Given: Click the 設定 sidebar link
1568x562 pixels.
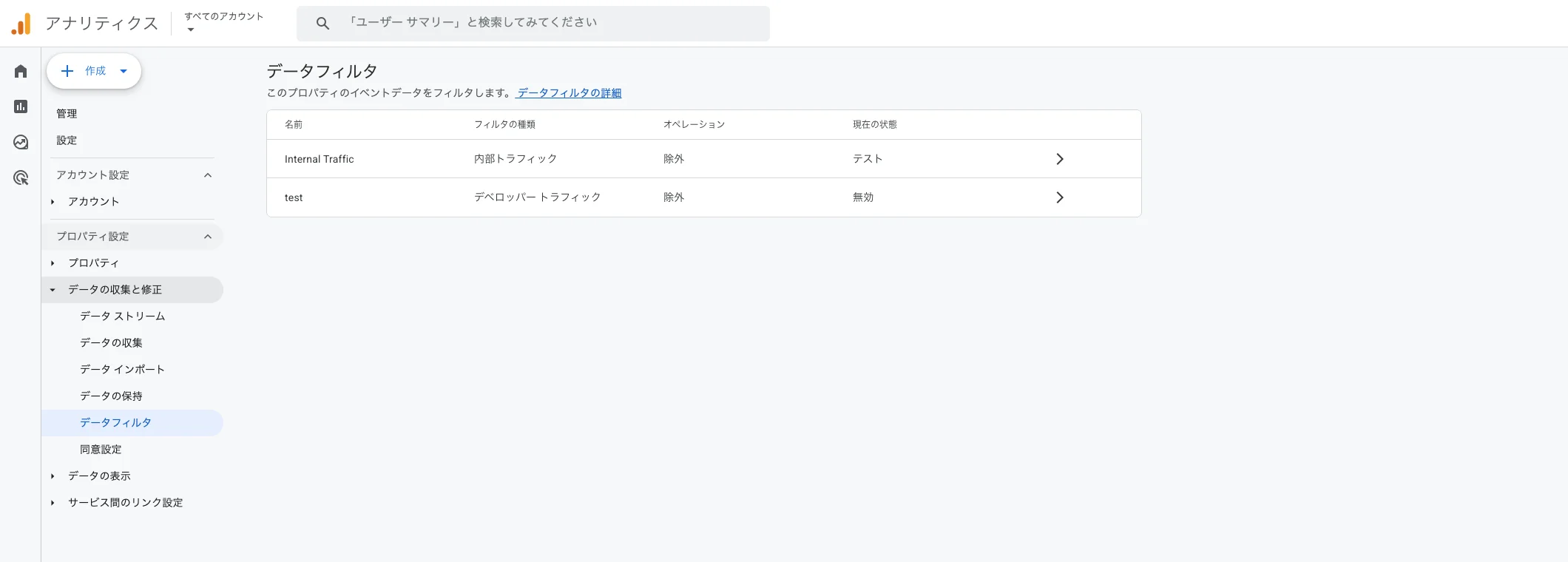Looking at the screenshot, I should pos(67,140).
